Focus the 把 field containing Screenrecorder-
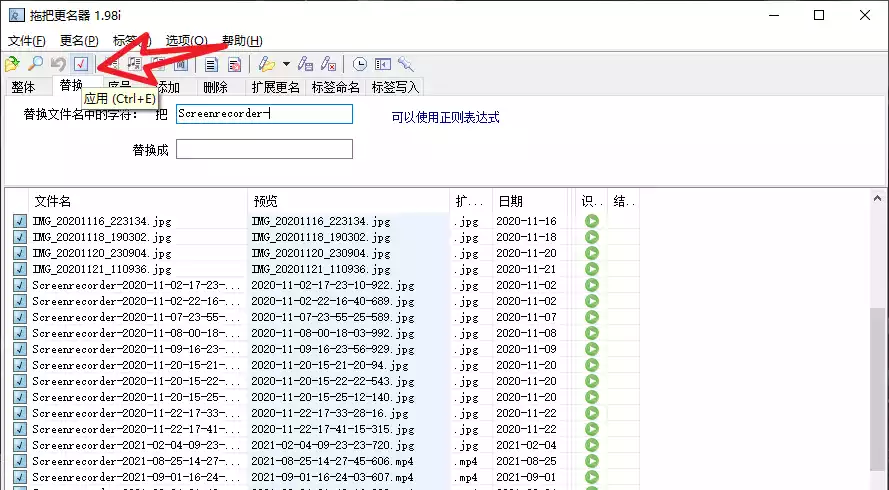The height and width of the screenshot is (490, 889). pos(264,113)
